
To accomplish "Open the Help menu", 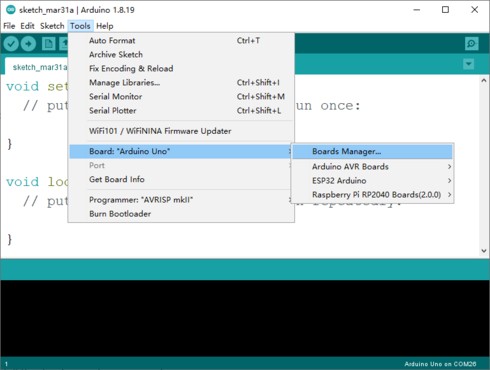I will pyautogui.click(x=105, y=26).
